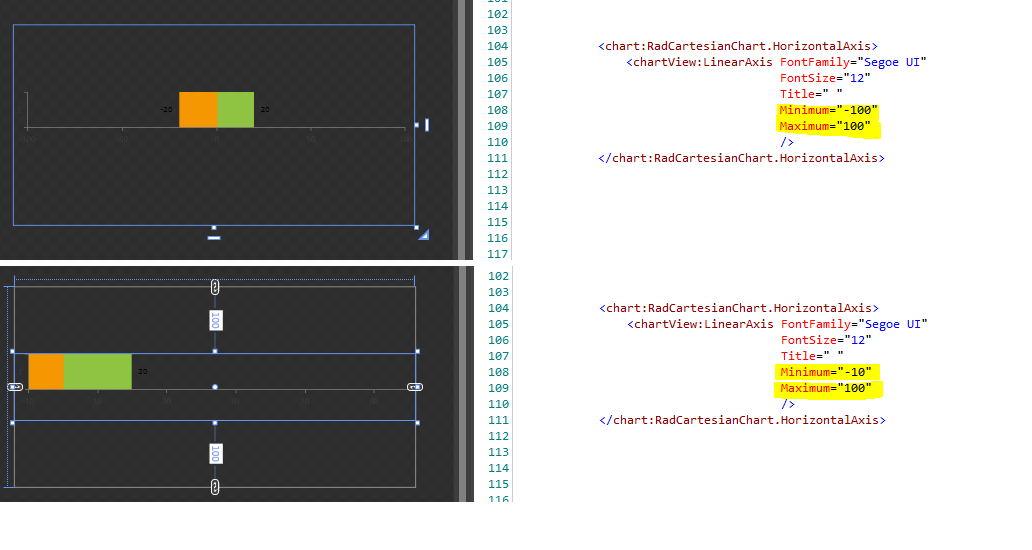Screen dimensions: 1032x550
Task: Click Maximum="100" in upper code pane
Action: pos(825,126)
